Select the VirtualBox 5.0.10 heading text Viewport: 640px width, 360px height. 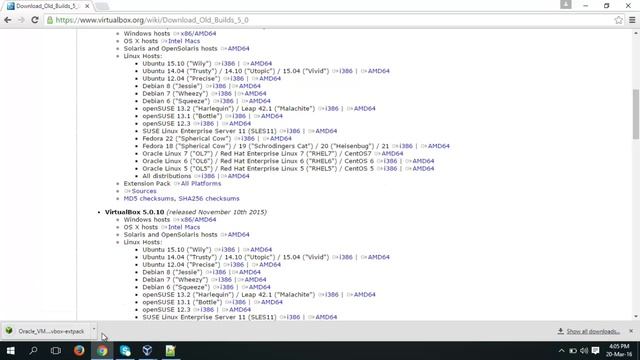pos(134,212)
